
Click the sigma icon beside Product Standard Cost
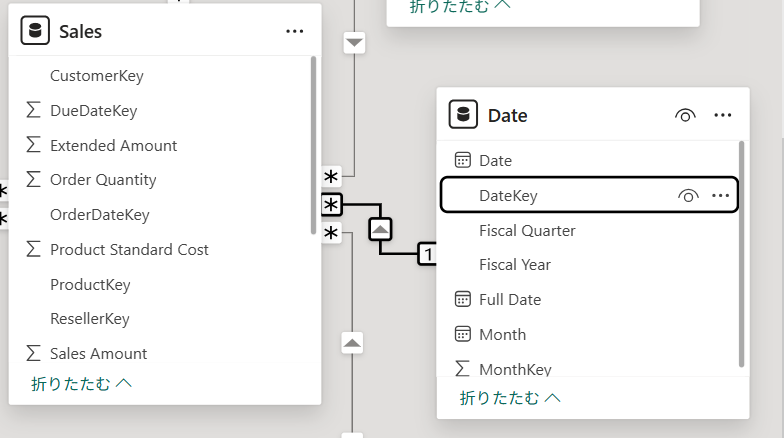point(34,249)
